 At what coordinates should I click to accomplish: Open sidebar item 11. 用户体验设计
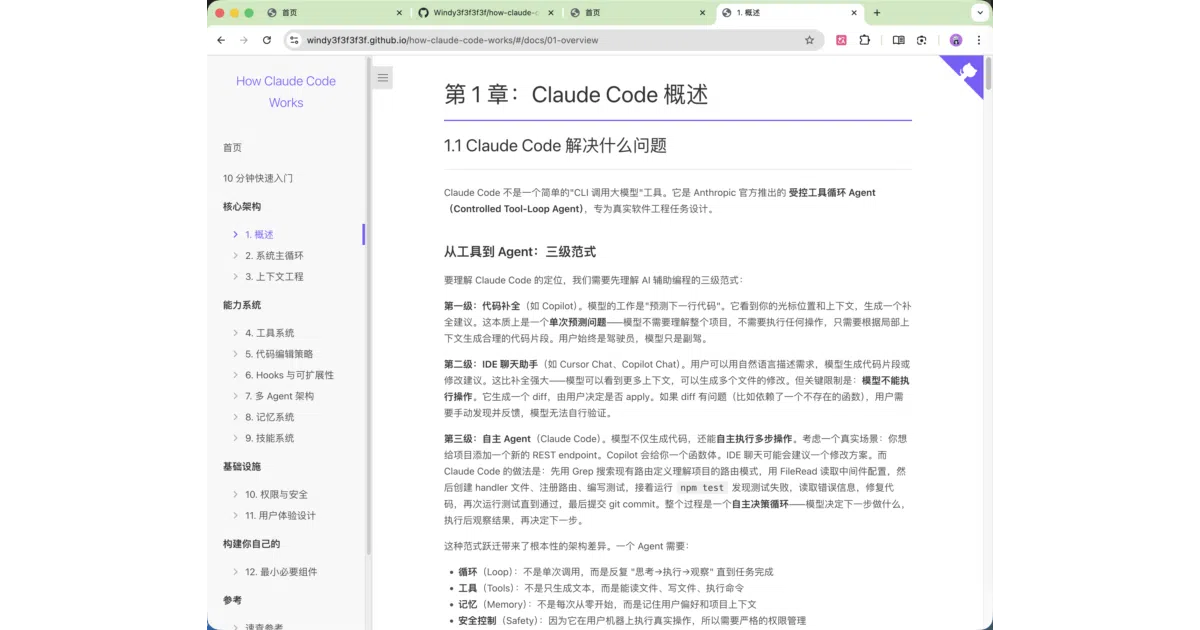click(x=281, y=515)
